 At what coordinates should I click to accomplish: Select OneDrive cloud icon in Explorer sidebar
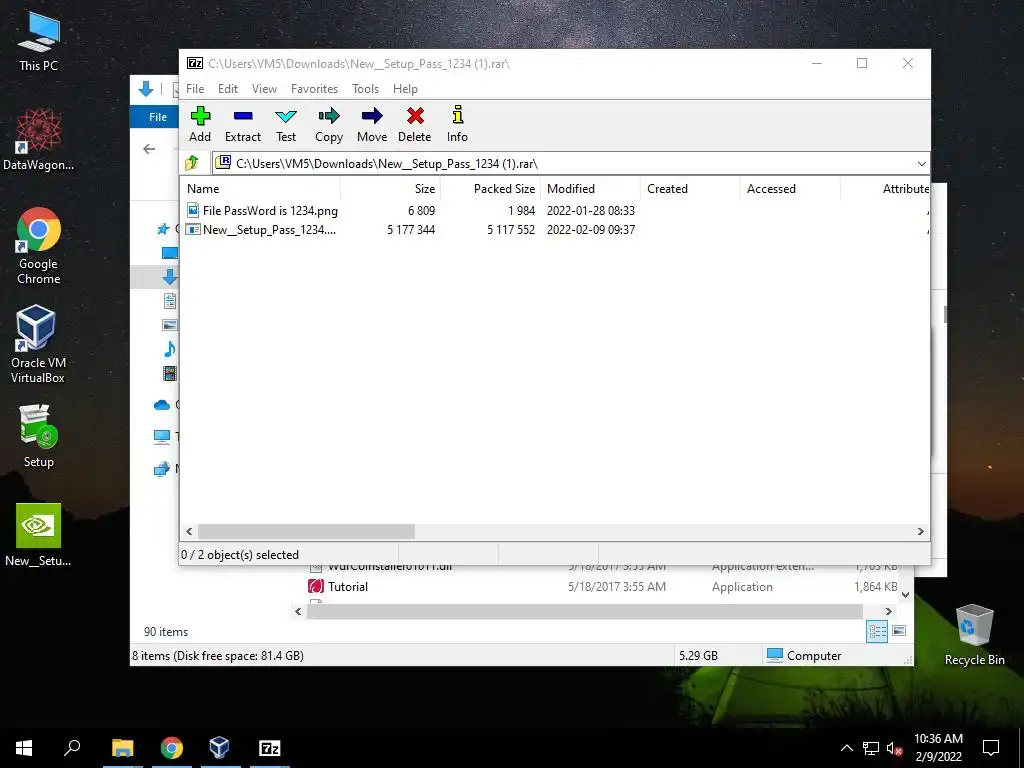[x=162, y=405]
